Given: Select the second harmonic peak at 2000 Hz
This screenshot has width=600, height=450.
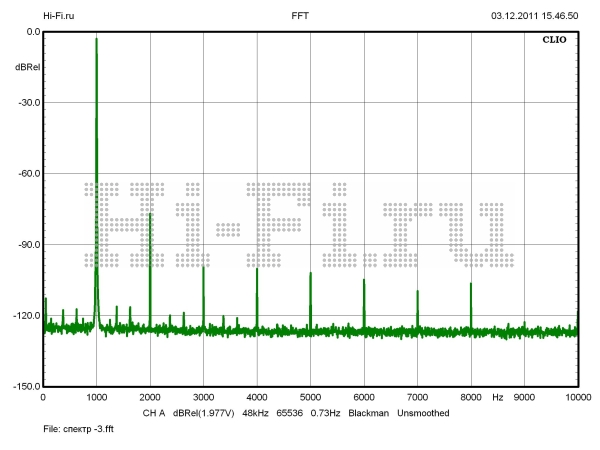Looking at the screenshot, I should (x=150, y=215).
